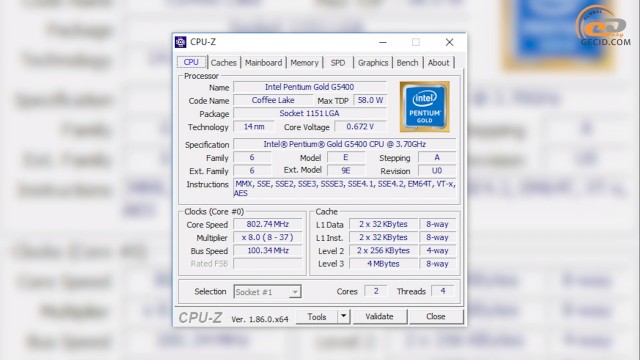Viewport: 640px width, 360px height.
Task: Open the About tab
Action: tap(438, 63)
